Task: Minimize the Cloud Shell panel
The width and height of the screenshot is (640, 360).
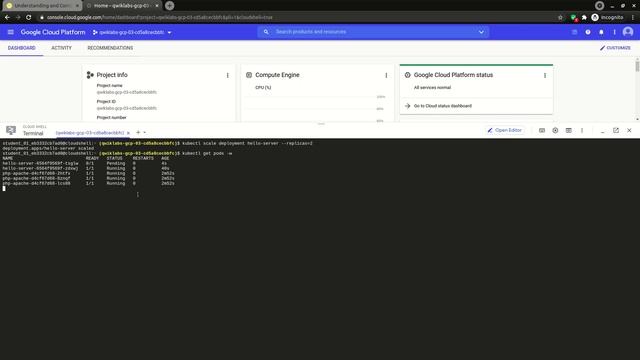Action: (602, 131)
